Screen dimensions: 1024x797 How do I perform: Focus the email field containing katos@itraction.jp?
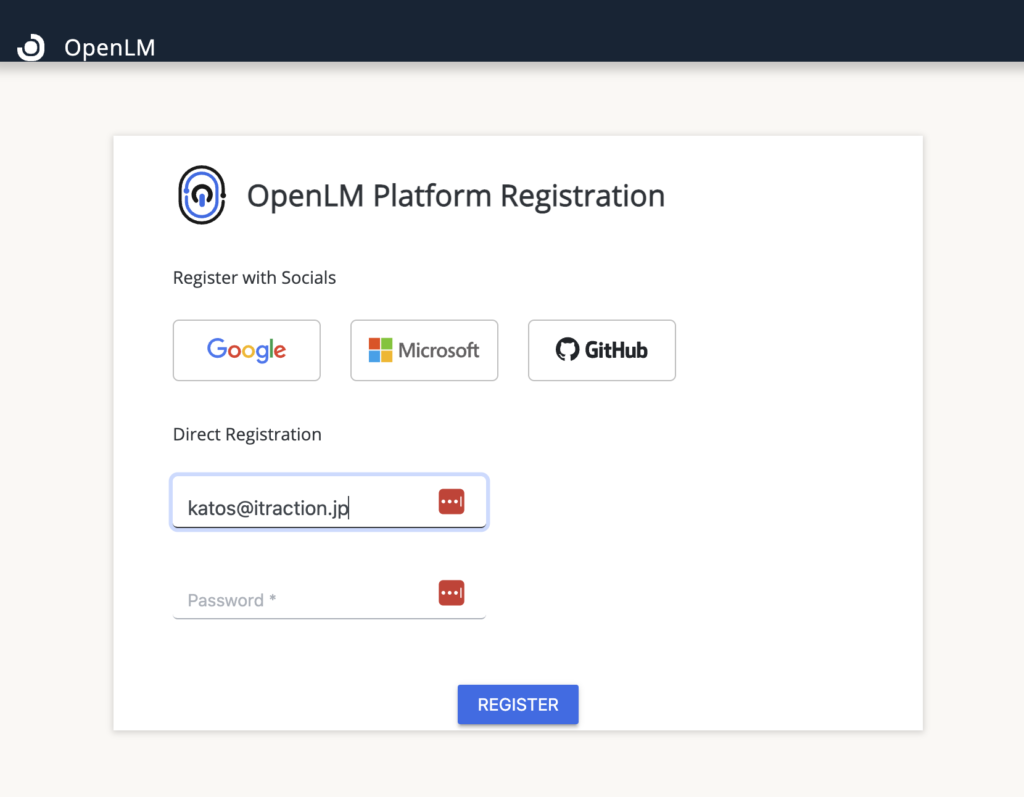[x=329, y=502]
